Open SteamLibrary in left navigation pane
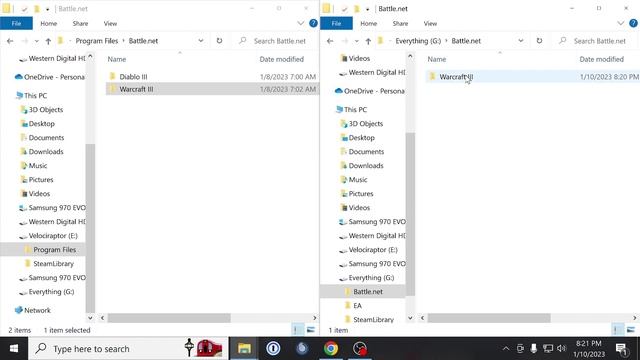Image resolution: width=640 pixels, height=360 pixels. (49, 264)
